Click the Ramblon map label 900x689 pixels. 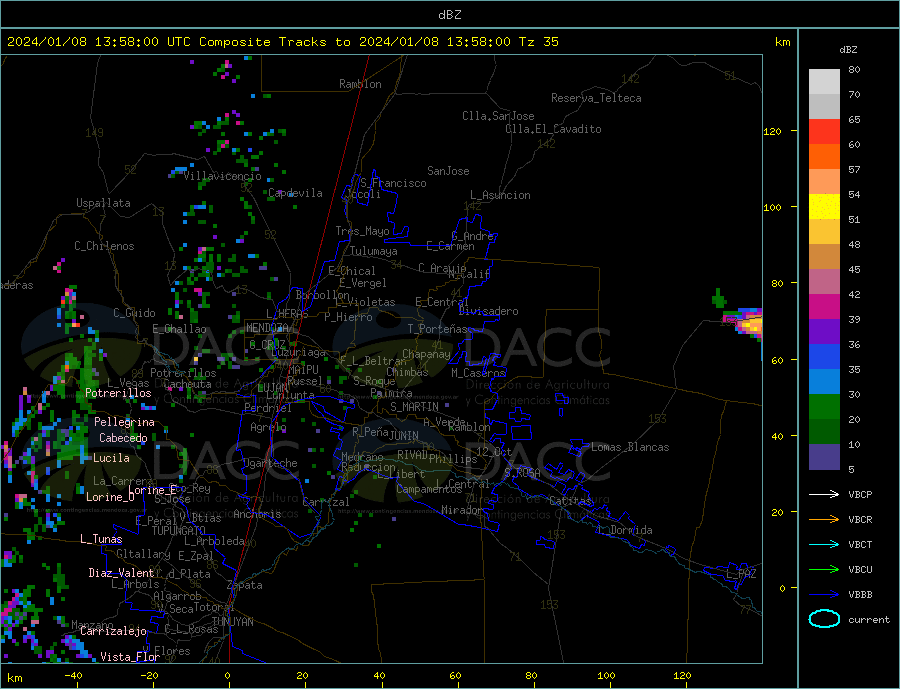tap(360, 84)
